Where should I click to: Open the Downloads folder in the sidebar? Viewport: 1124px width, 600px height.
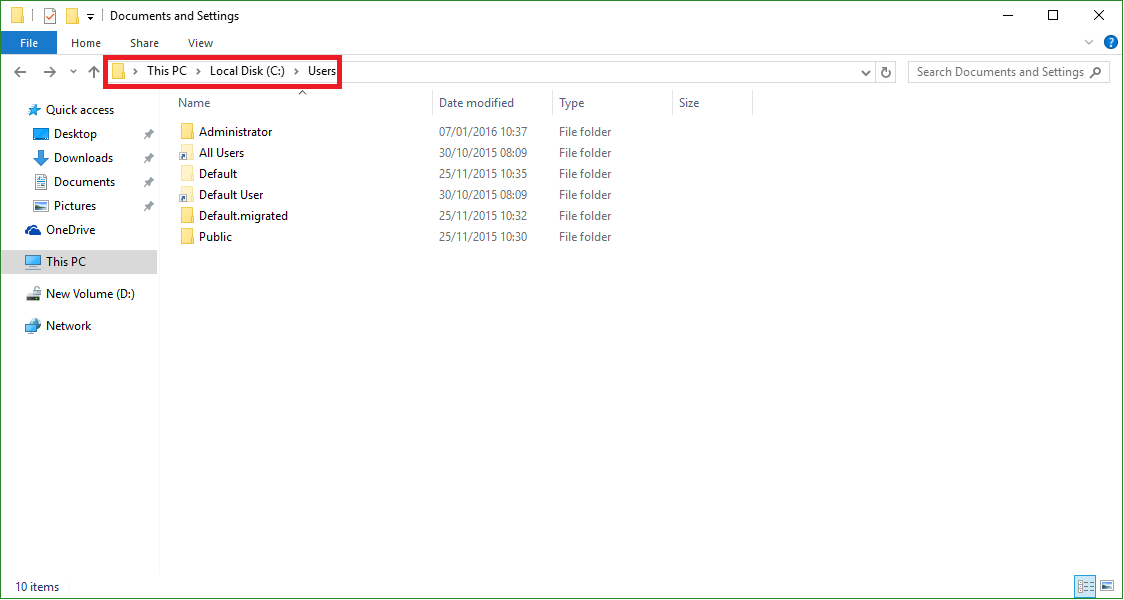82,157
